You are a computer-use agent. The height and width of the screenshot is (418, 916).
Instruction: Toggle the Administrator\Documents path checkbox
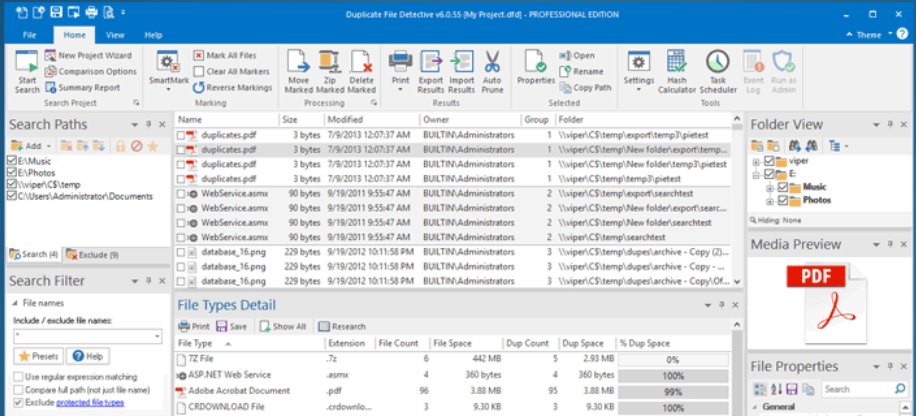click(x=12, y=197)
